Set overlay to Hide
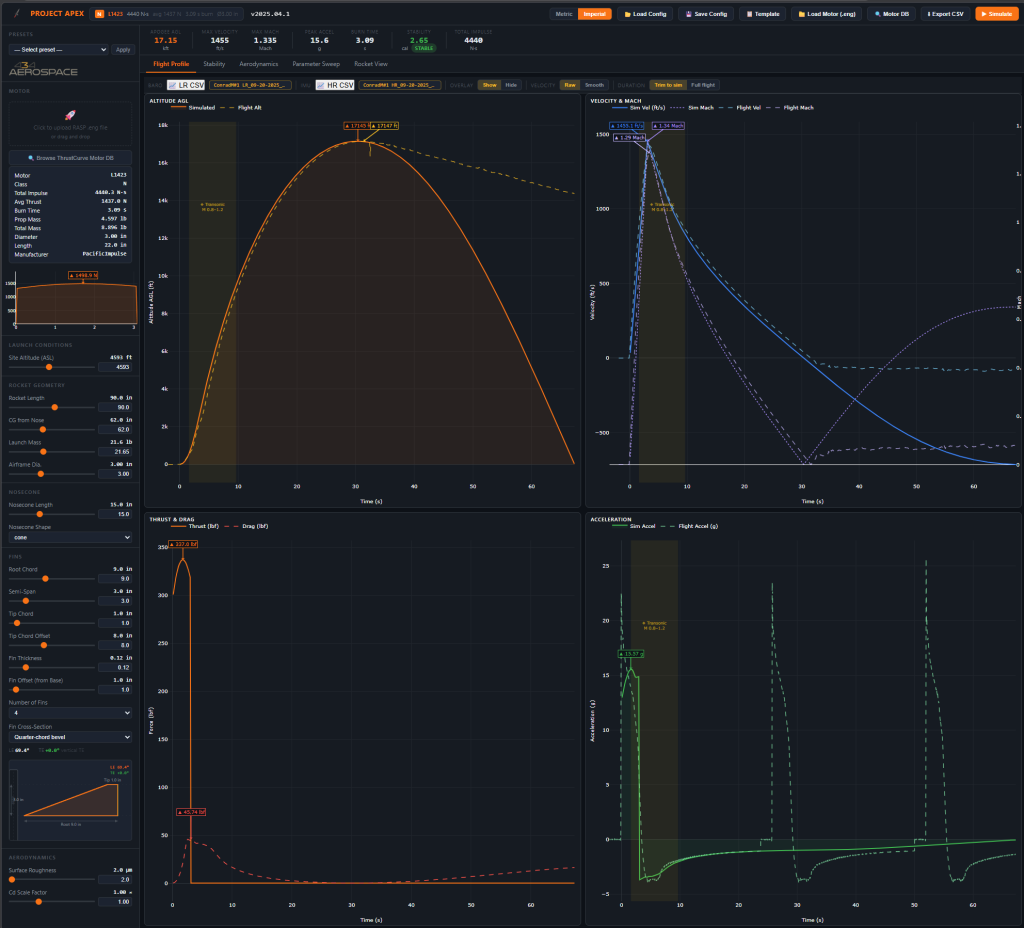The height and width of the screenshot is (928, 1024). coord(511,85)
